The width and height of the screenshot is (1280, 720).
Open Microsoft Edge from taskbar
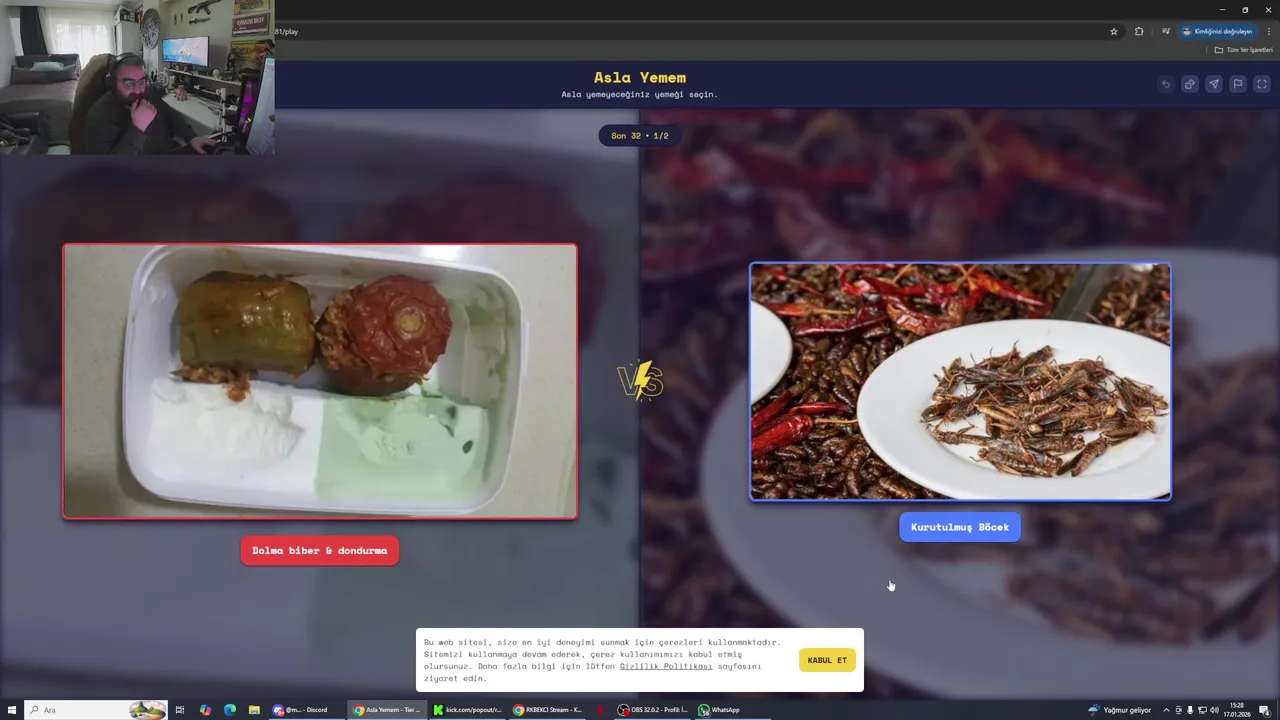pyautogui.click(x=230, y=710)
